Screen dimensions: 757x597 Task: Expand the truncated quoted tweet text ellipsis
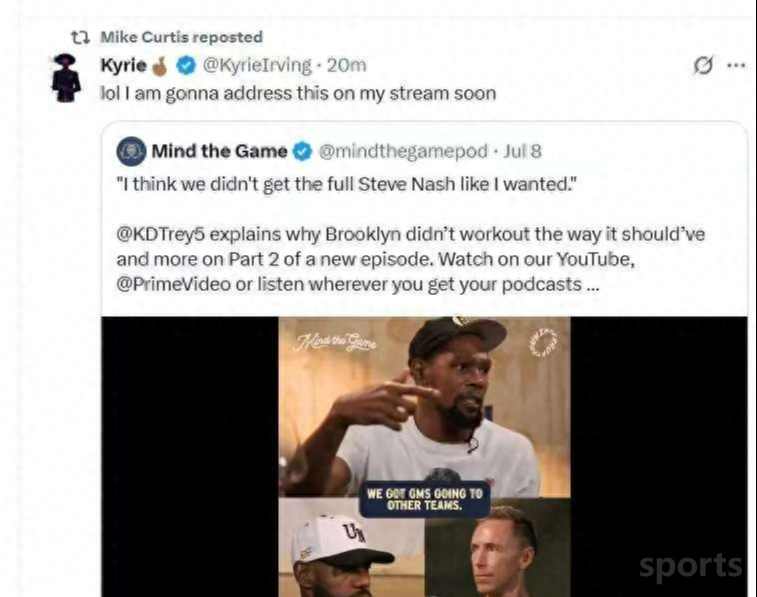592,285
